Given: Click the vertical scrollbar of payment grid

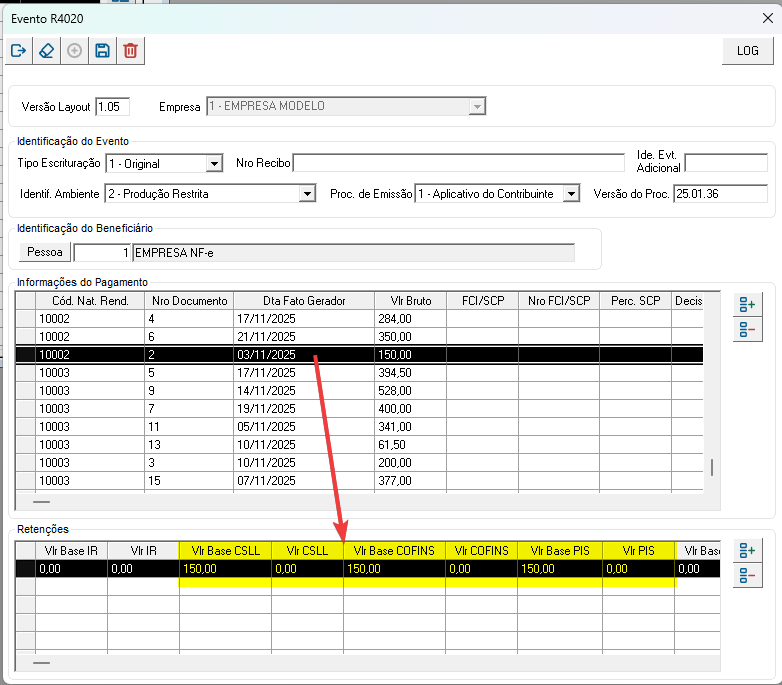Looking at the screenshot, I should coord(712,467).
